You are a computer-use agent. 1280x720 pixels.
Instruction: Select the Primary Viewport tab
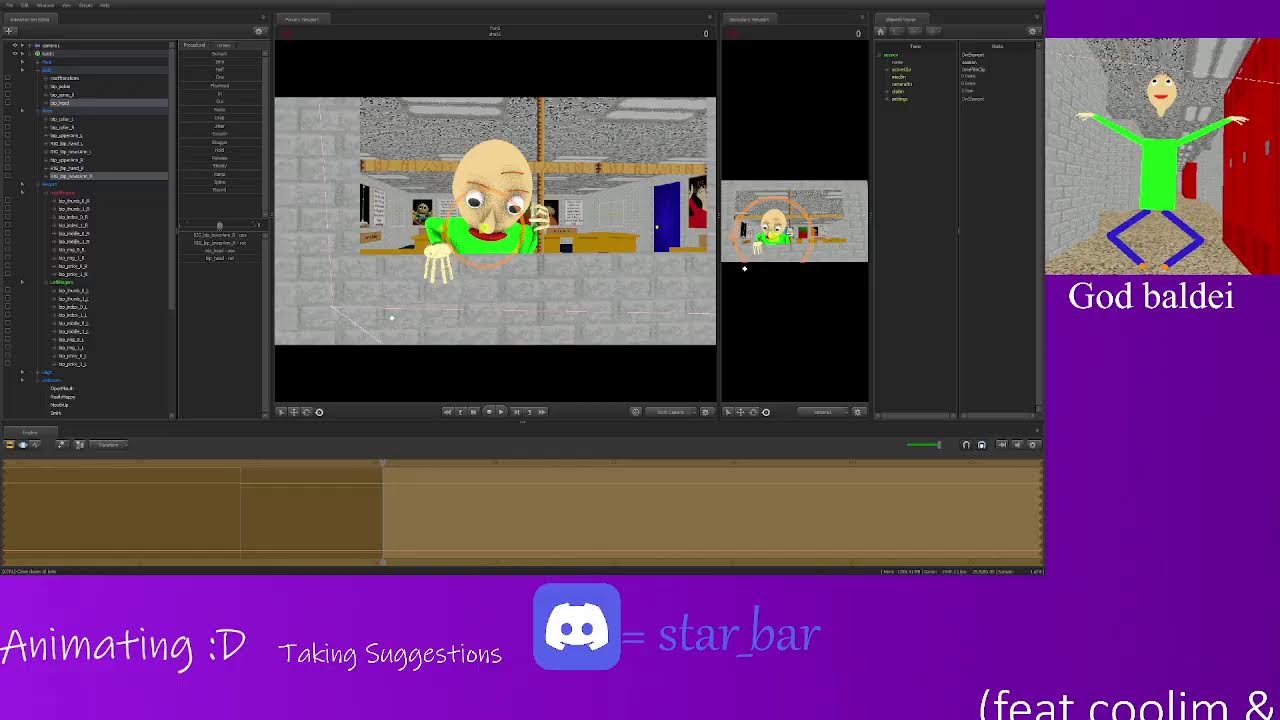[301, 19]
